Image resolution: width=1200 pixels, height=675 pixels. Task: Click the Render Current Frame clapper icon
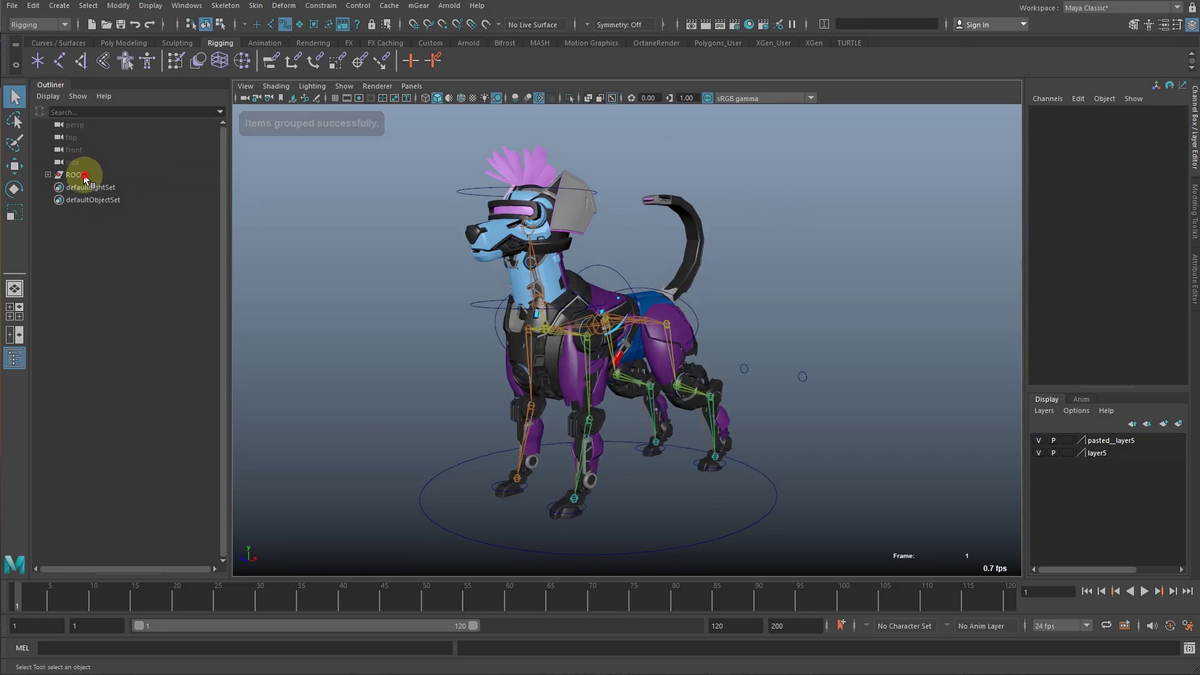[x=706, y=24]
